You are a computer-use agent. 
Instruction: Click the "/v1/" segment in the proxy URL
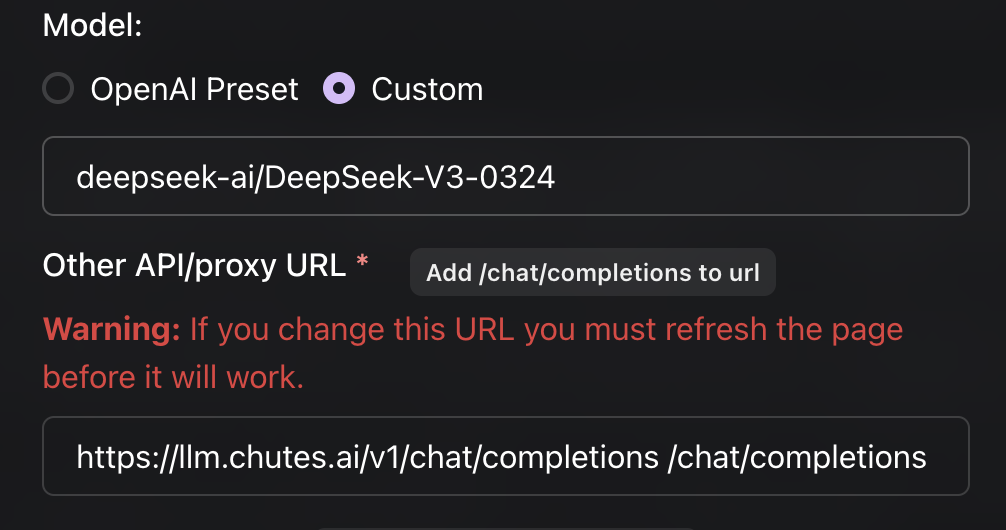[x=394, y=458]
